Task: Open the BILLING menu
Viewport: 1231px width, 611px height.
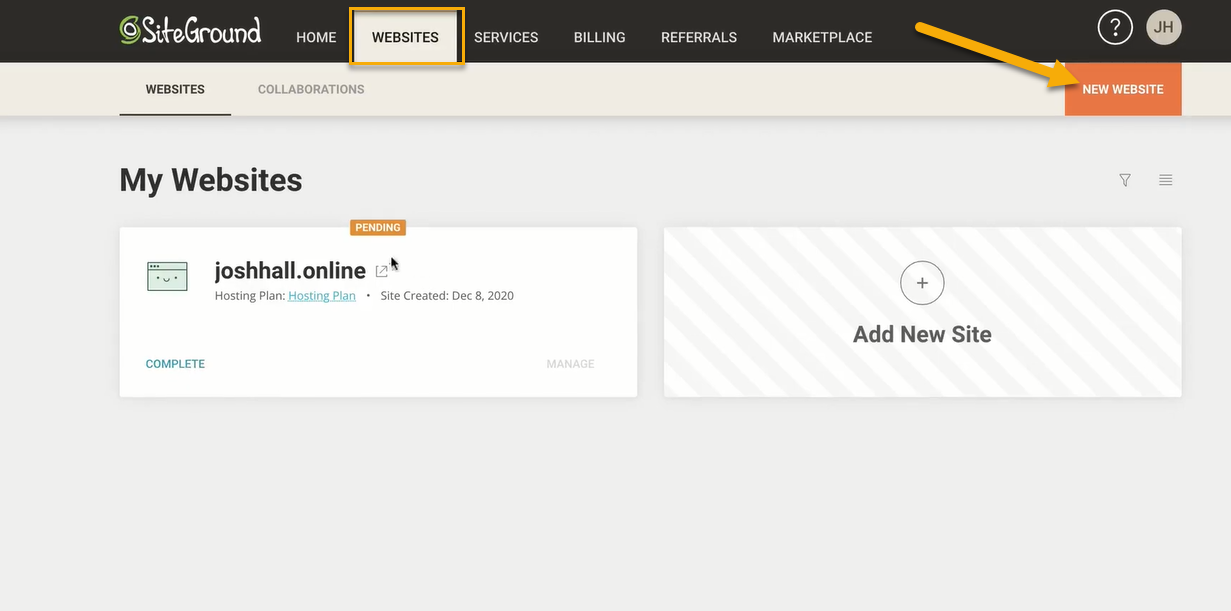Action: [600, 37]
